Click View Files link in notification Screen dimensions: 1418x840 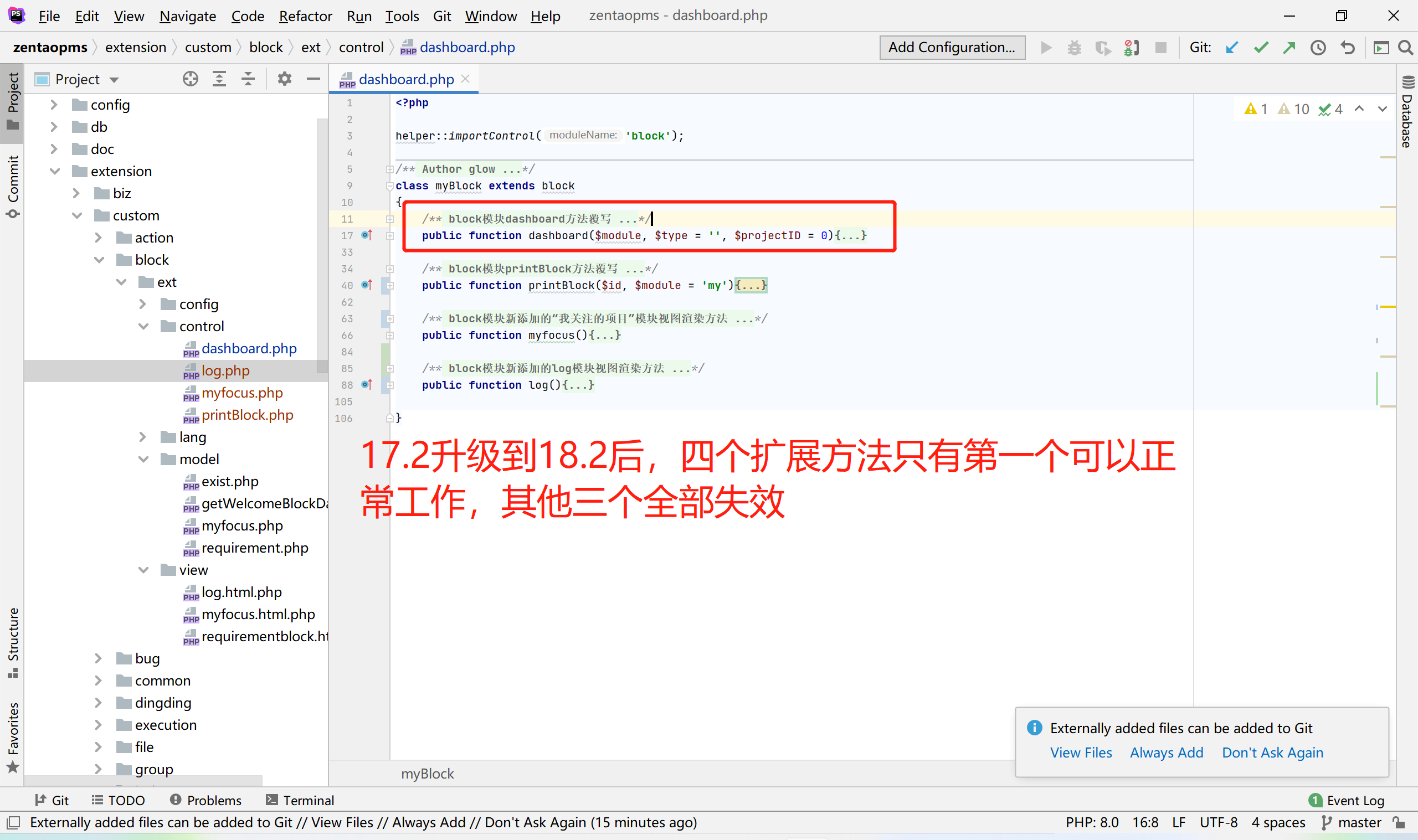(x=1081, y=753)
